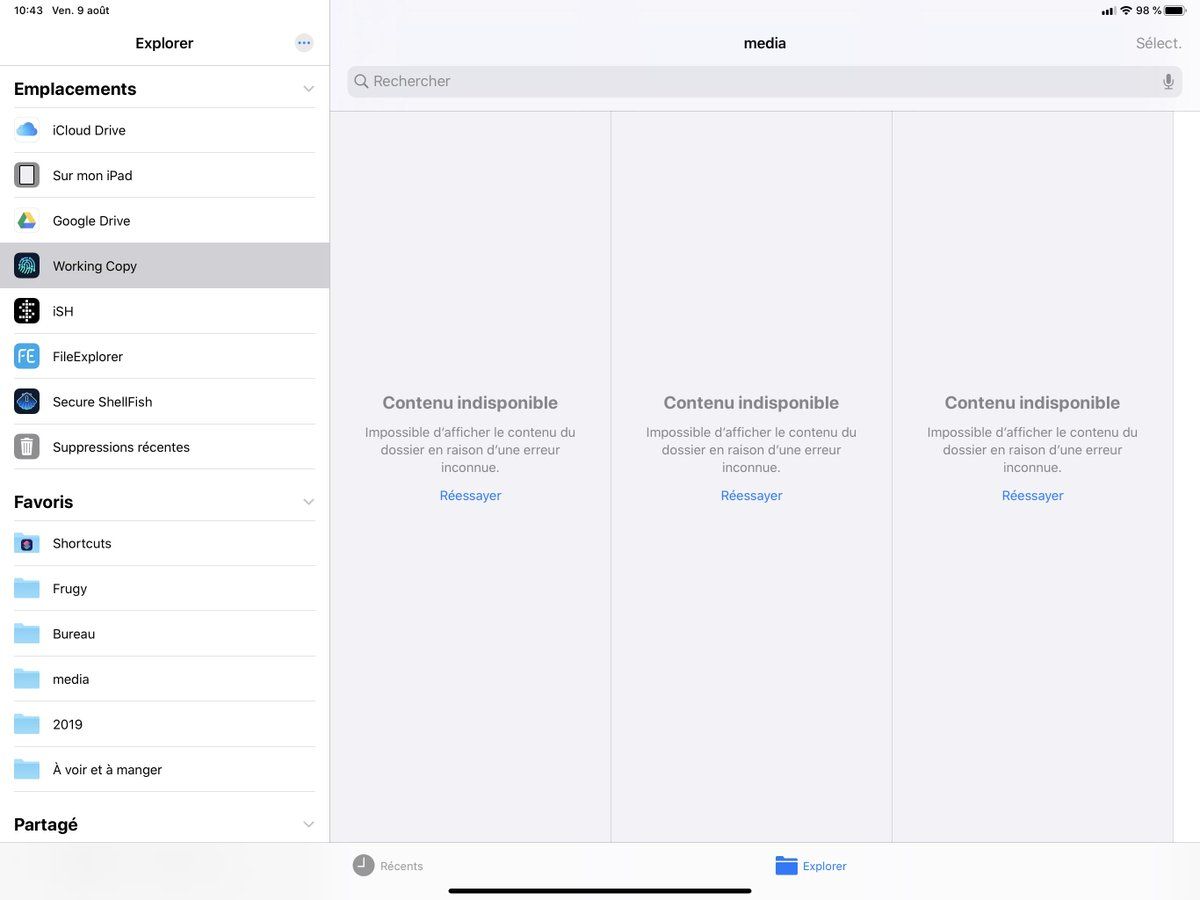This screenshot has height=900, width=1200.
Task: Expand the Partagé section chevron
Action: [x=308, y=825]
